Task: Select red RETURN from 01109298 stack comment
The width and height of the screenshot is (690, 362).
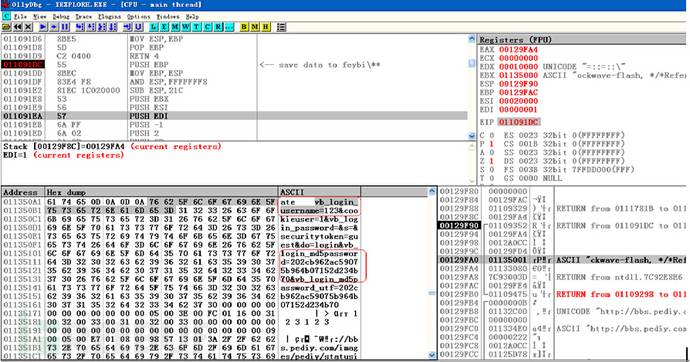Action: pyautogui.click(x=620, y=294)
